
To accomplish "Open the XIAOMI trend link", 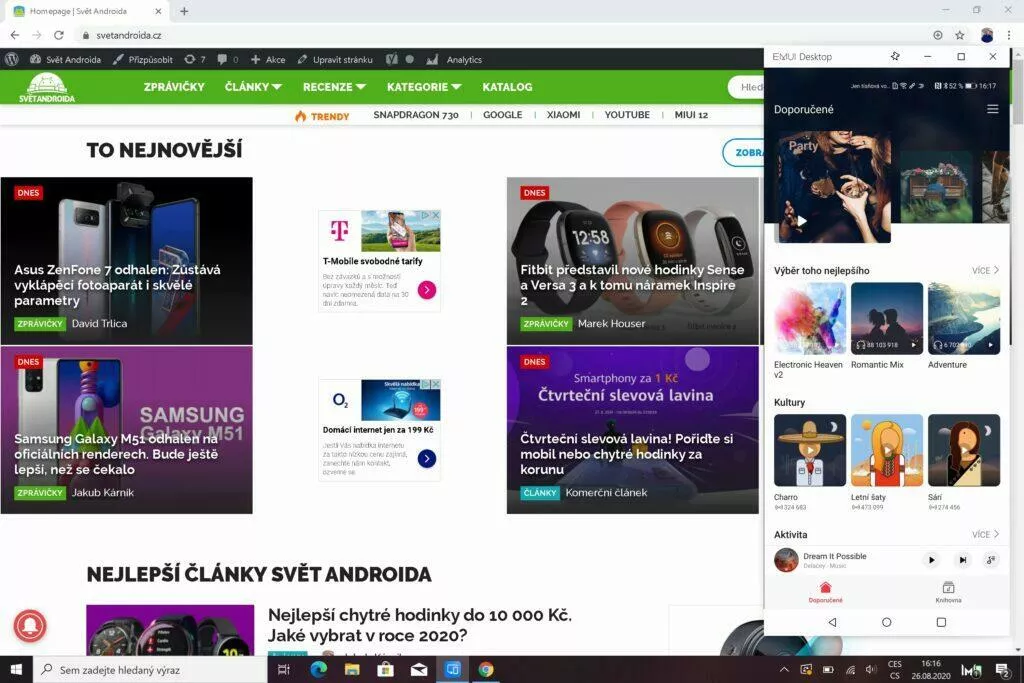I will (x=563, y=115).
